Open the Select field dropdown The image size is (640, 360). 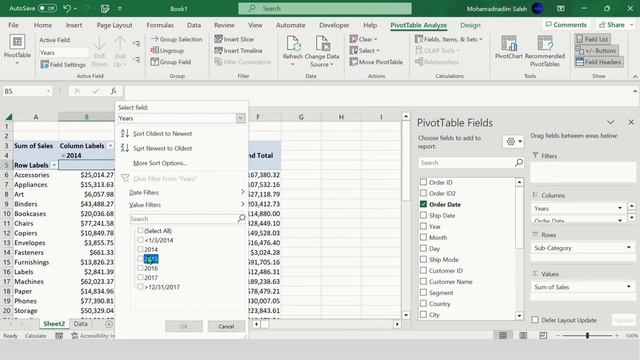click(x=240, y=118)
